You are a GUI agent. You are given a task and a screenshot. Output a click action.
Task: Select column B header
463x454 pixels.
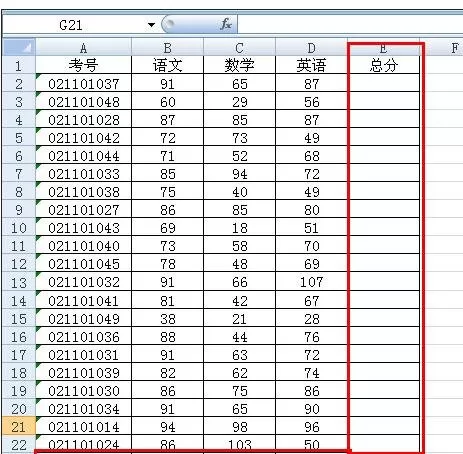click(168, 47)
